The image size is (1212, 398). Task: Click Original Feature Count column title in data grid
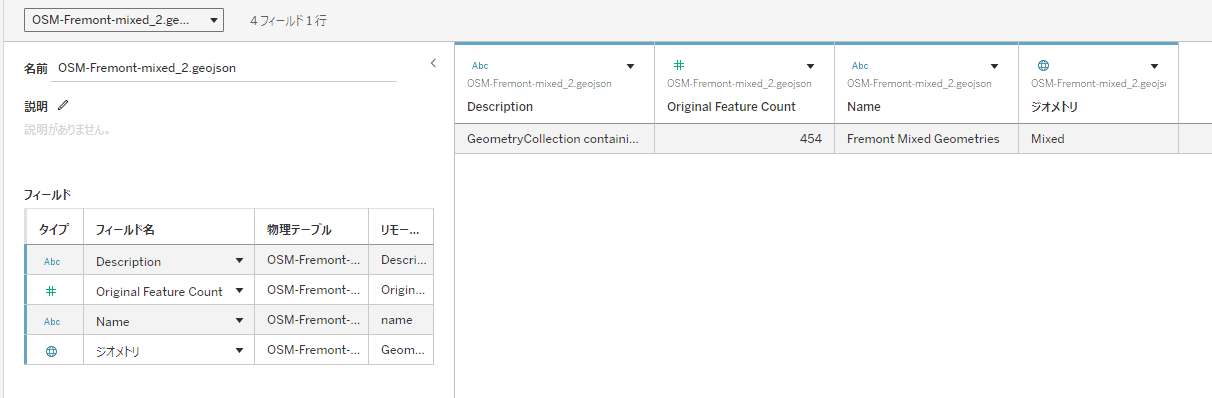[731, 106]
